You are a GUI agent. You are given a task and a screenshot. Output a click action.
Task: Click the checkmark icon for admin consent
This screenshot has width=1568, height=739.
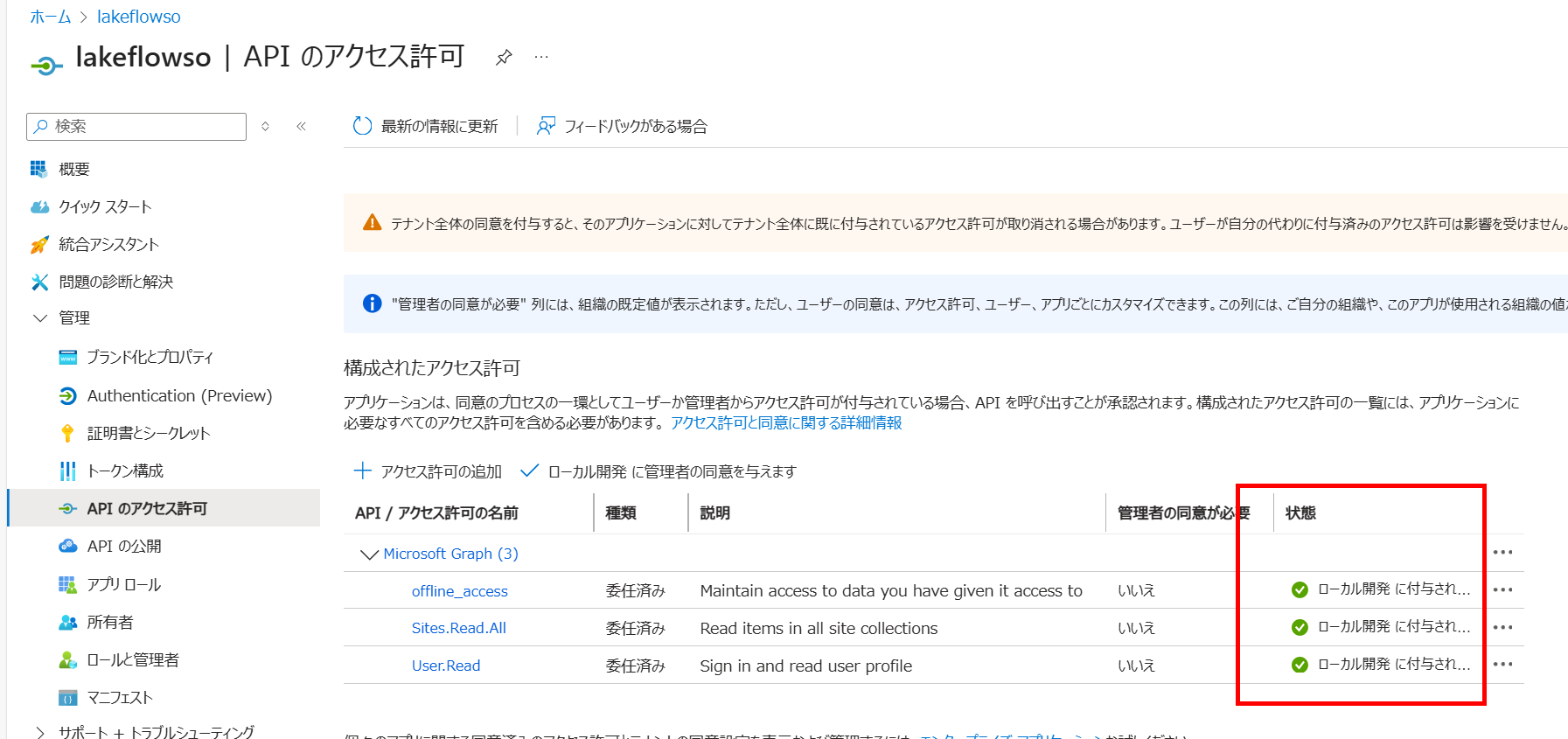coord(528,471)
